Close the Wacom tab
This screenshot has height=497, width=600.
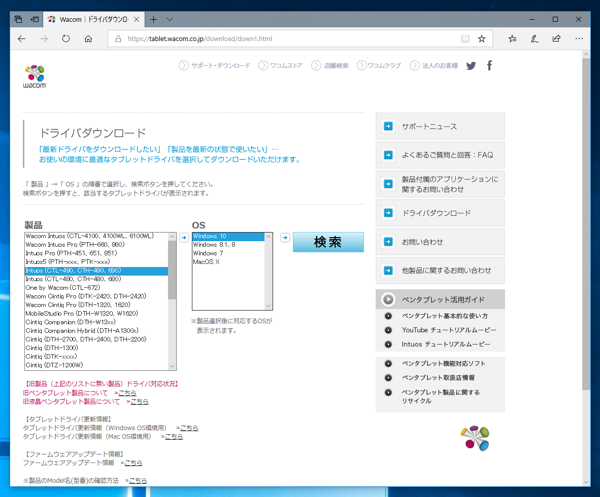coord(136,19)
